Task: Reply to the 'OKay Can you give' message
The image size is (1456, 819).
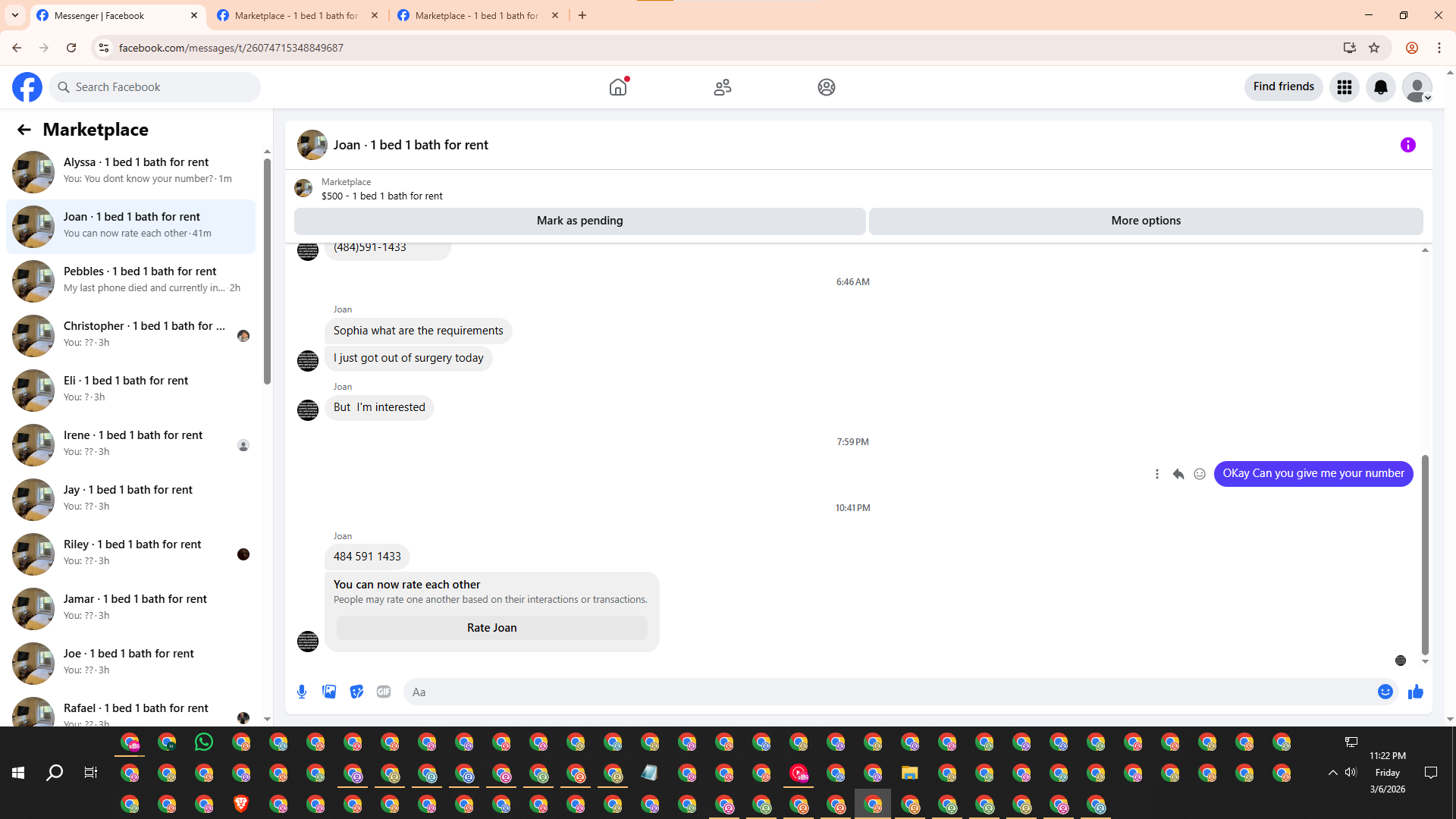Action: (1178, 474)
